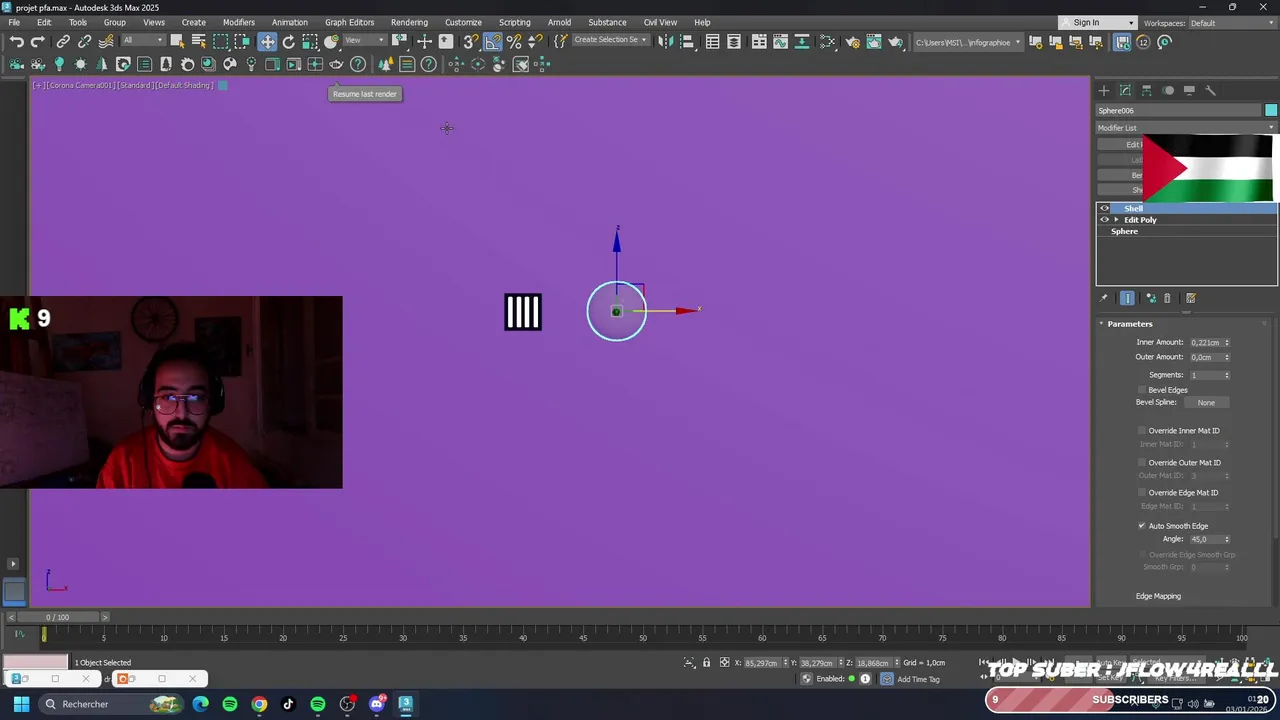Enable Override Outer Mat ID checkbox
This screenshot has width=1280, height=720.
(x=1142, y=463)
